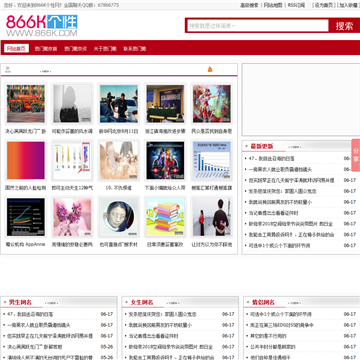Click the red 搜索 search button
360x360 pixels.
pyautogui.click(x=344, y=26)
